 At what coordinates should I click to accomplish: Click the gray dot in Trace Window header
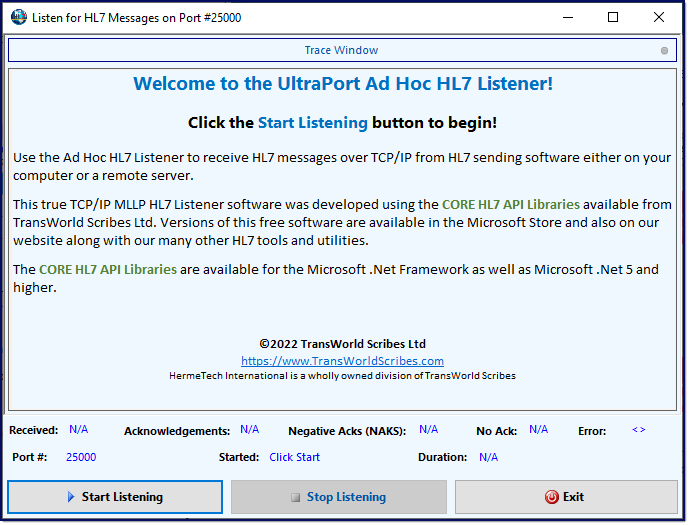pyautogui.click(x=664, y=51)
